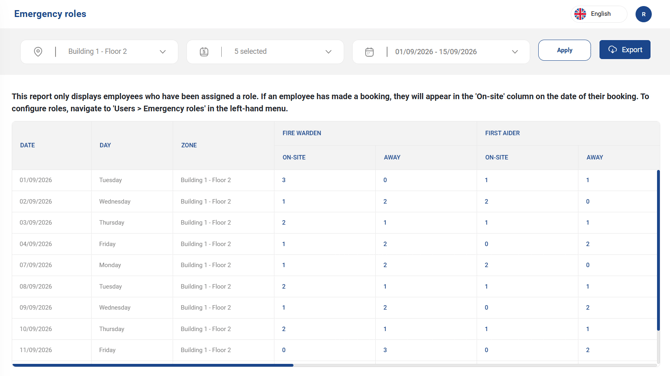This screenshot has height=376, width=670.
Task: Click the vertical table scrollbar
Action: pos(658,250)
